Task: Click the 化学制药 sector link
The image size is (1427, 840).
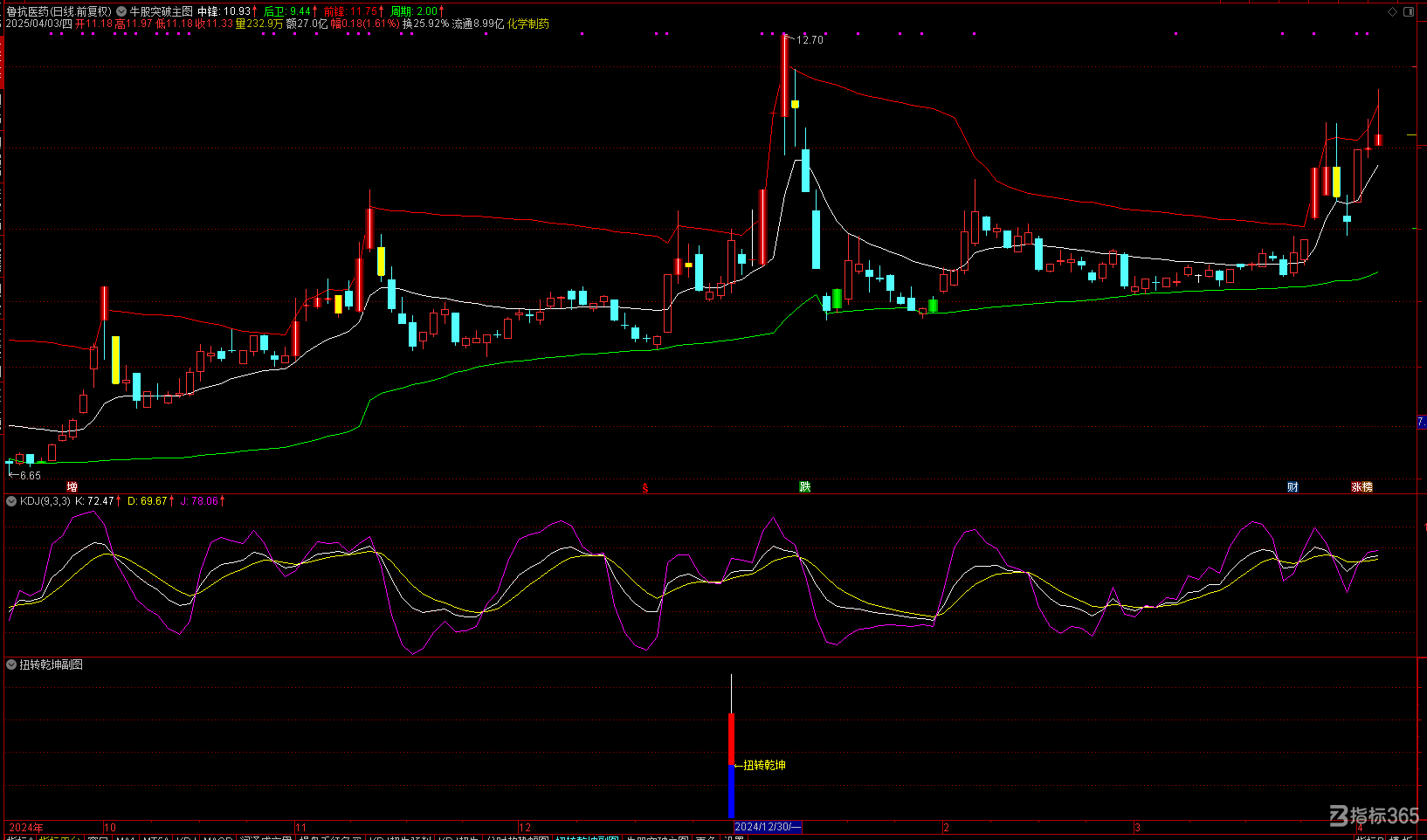Action: click(x=528, y=24)
